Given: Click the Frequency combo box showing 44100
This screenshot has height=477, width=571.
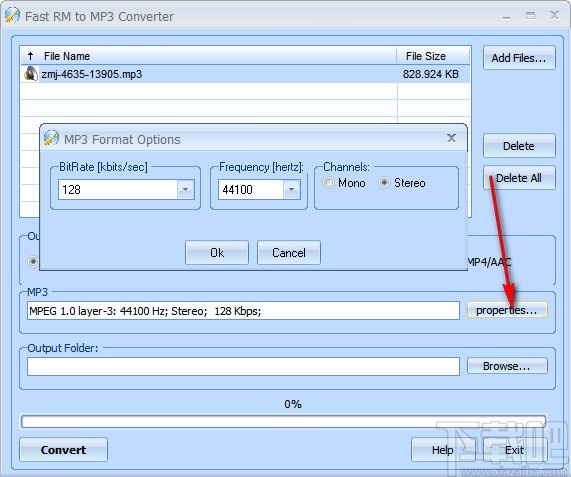Looking at the screenshot, I should (x=259, y=189).
